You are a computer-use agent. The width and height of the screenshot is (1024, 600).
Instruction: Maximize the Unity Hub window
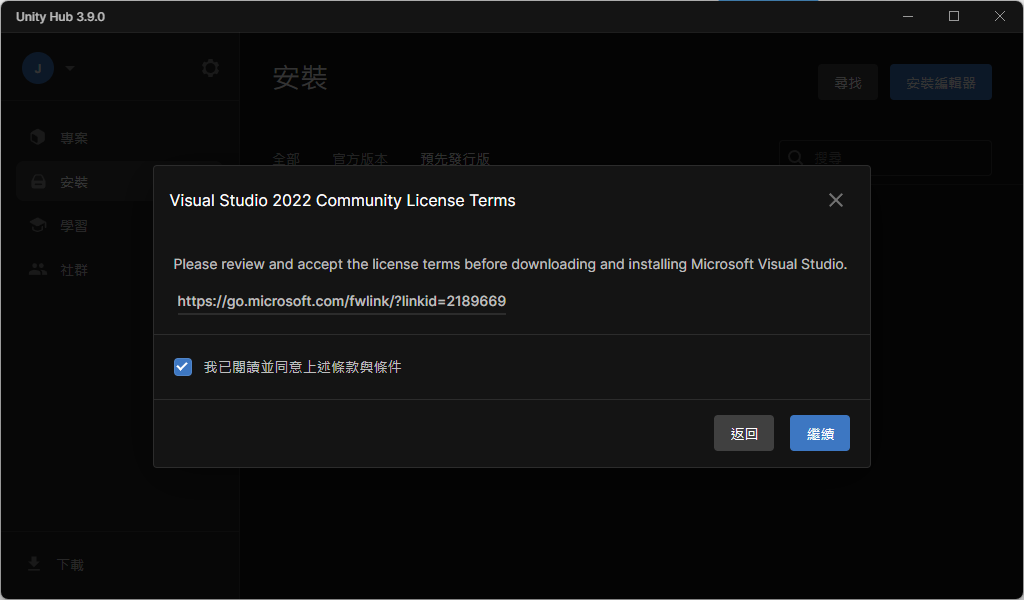click(x=953, y=16)
